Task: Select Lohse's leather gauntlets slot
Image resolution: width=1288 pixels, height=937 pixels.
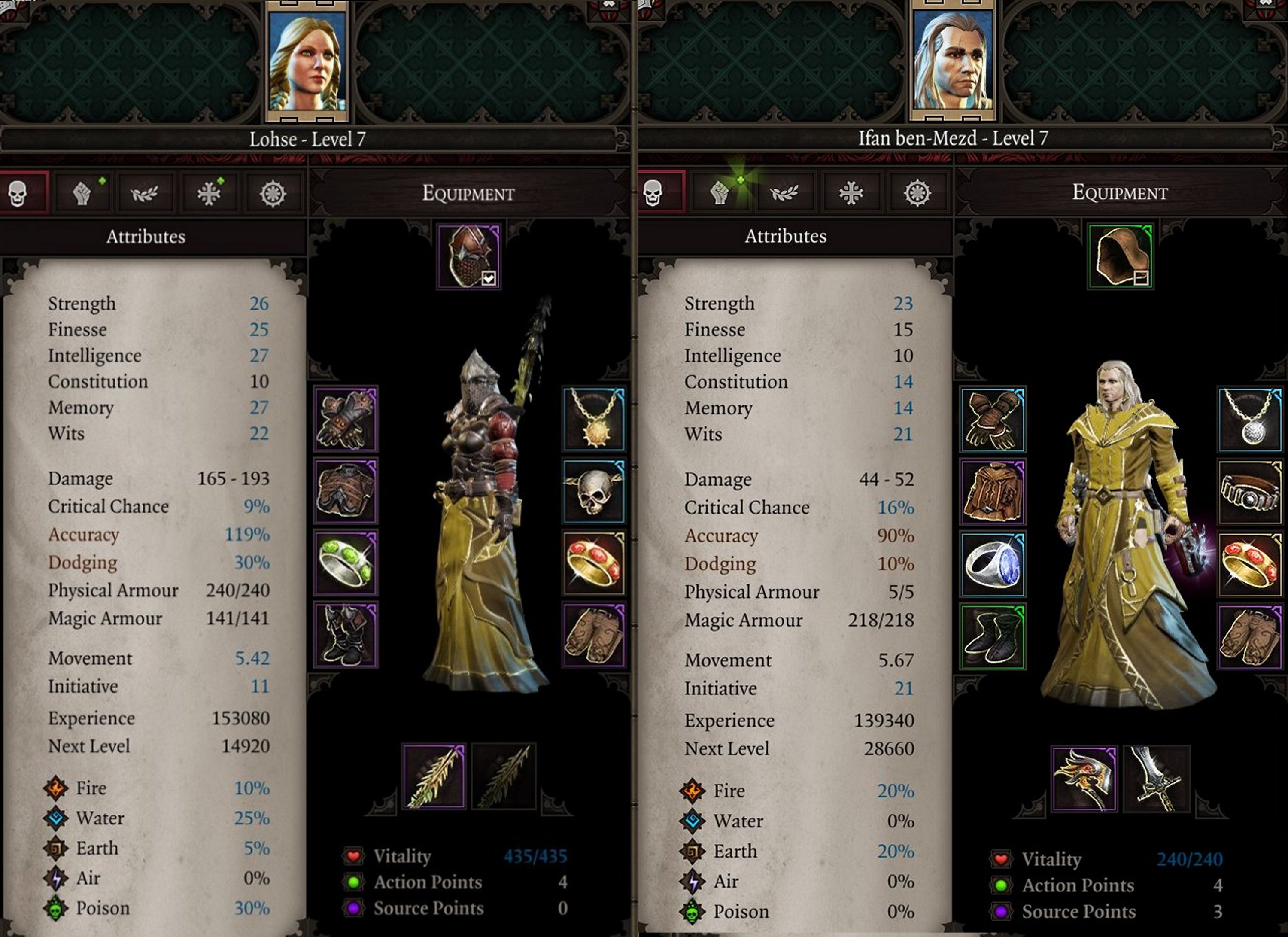Action: pyautogui.click(x=346, y=419)
